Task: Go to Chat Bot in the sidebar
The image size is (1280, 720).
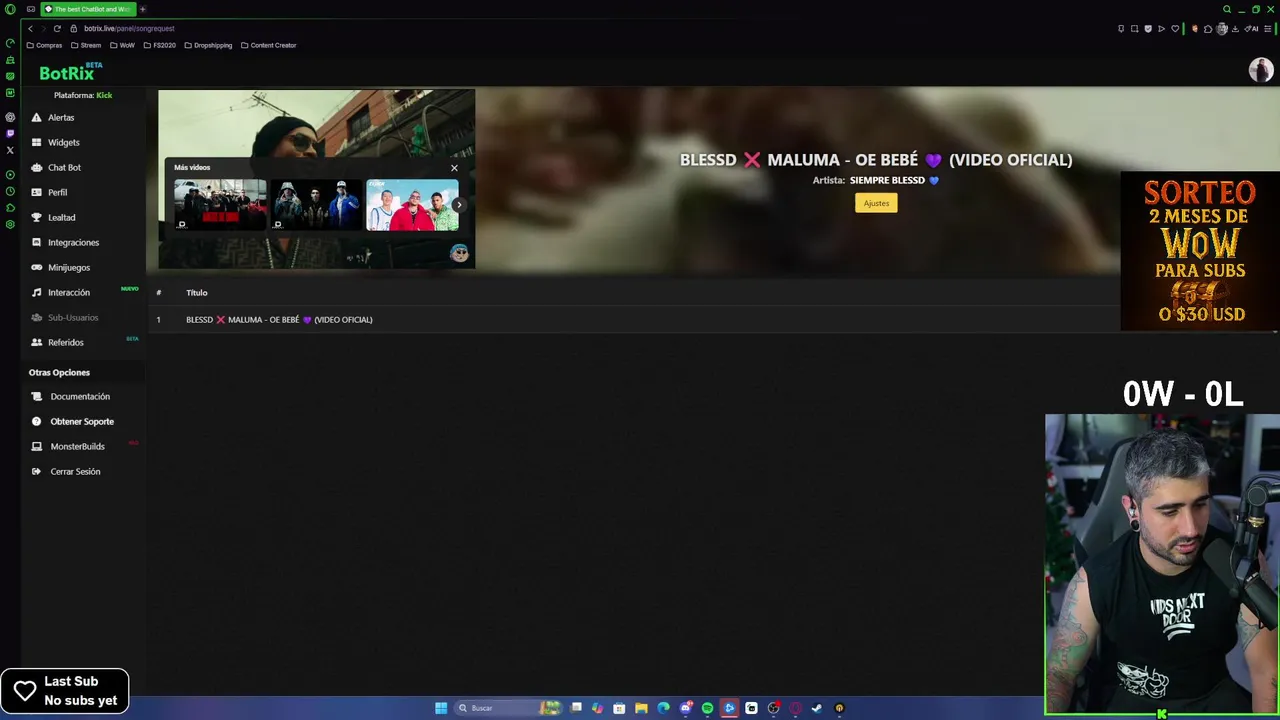Action: click(x=64, y=167)
